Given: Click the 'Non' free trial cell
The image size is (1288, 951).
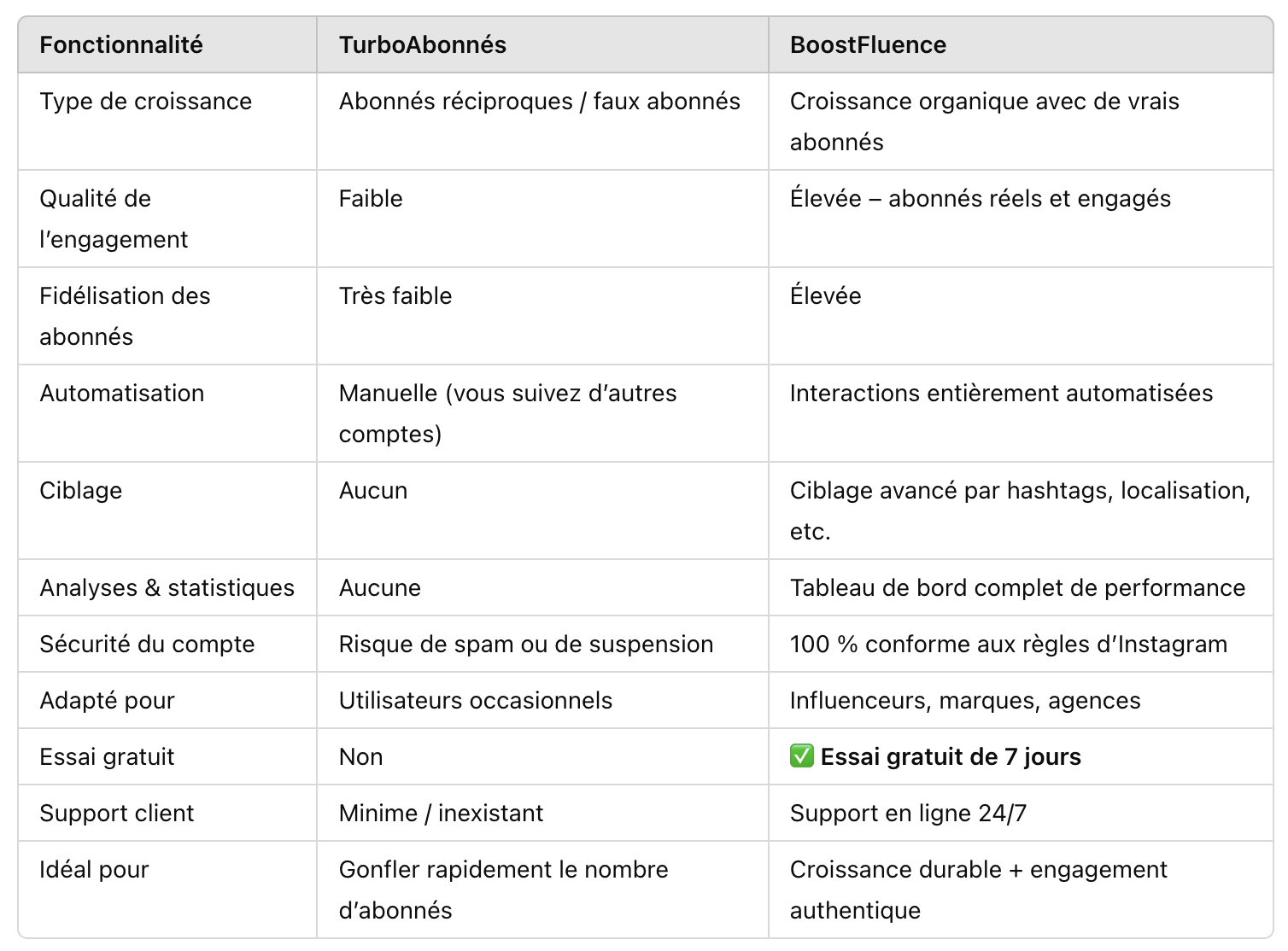Looking at the screenshot, I should pyautogui.click(x=361, y=757).
